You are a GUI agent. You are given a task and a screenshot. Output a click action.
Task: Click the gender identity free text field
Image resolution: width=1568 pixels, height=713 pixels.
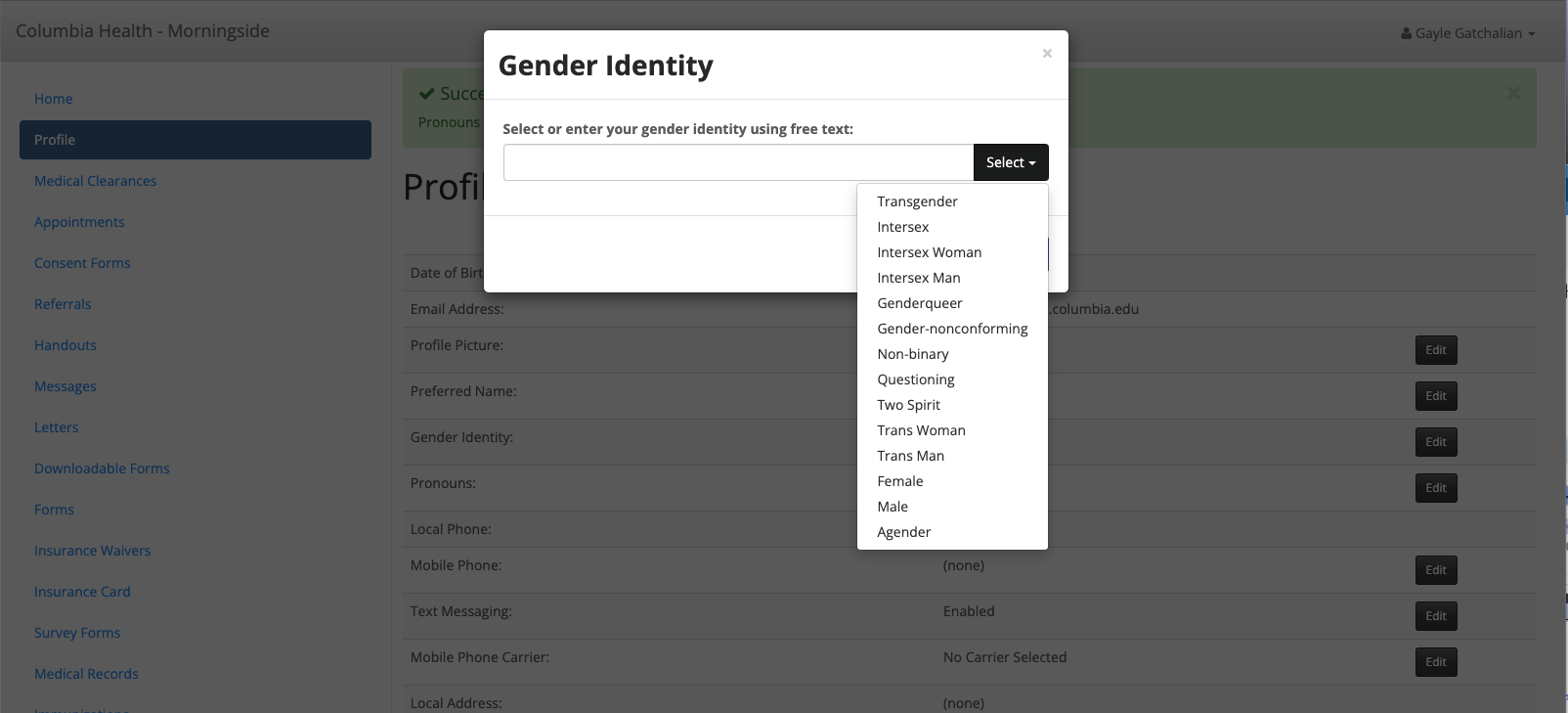738,162
